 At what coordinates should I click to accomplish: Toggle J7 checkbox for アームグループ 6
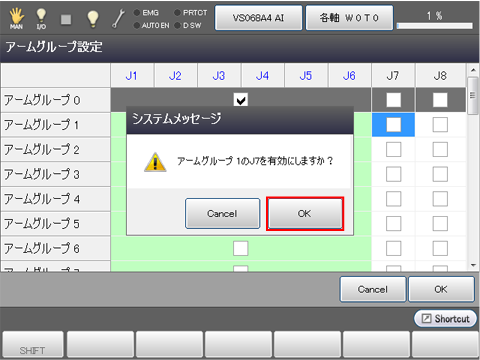393,248
